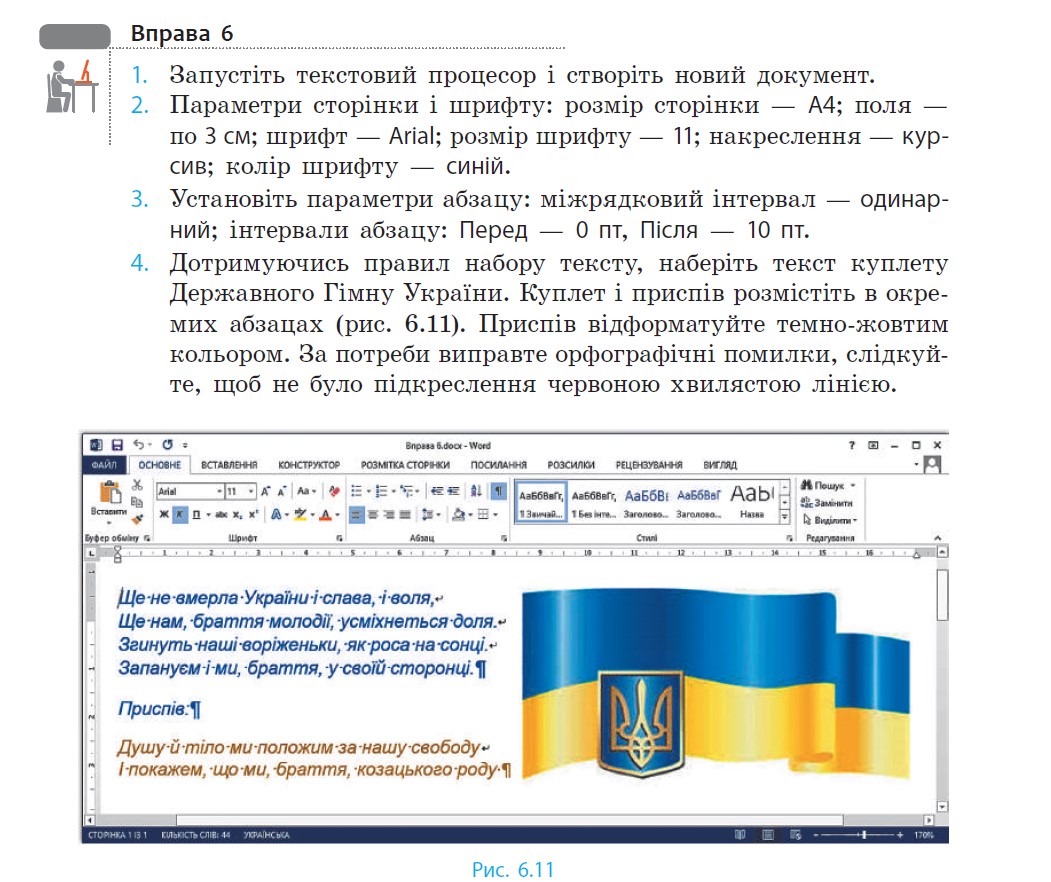Open Word help with the question mark

click(x=852, y=445)
